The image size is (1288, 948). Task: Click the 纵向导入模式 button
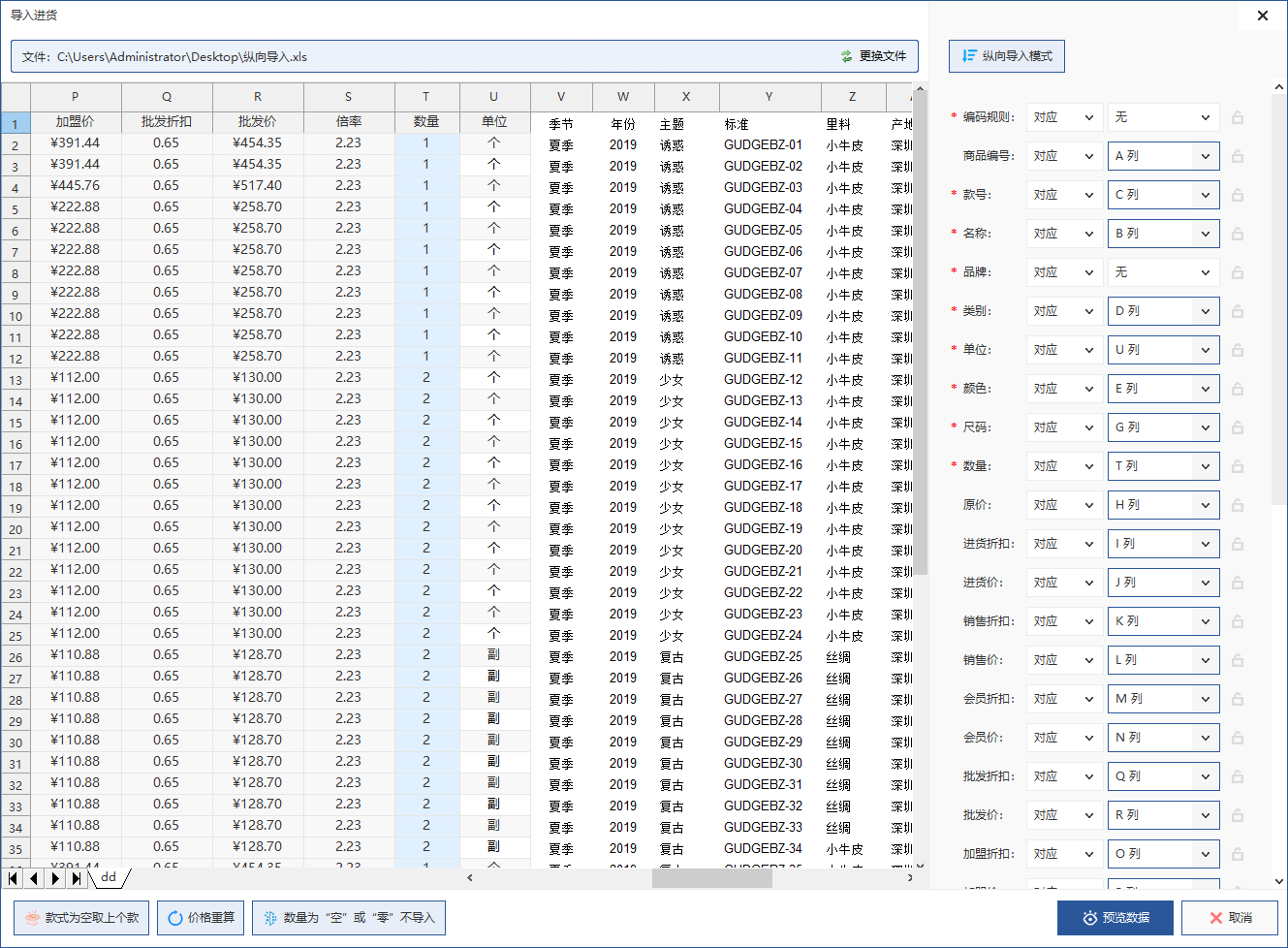pos(1007,56)
